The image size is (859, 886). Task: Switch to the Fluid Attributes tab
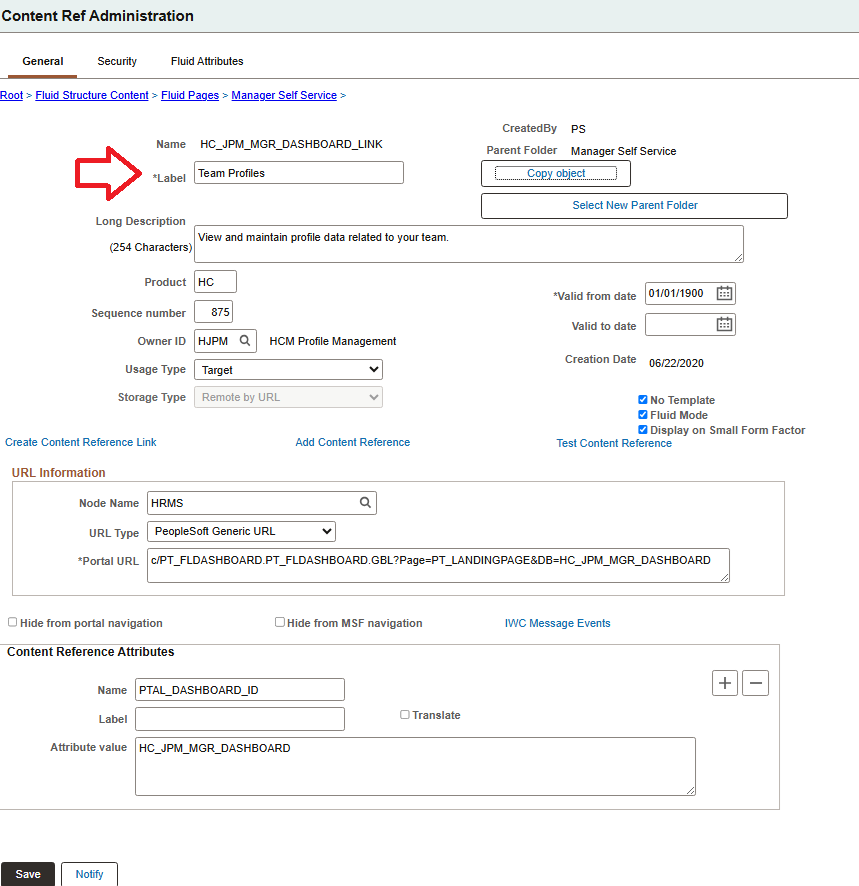tap(207, 61)
